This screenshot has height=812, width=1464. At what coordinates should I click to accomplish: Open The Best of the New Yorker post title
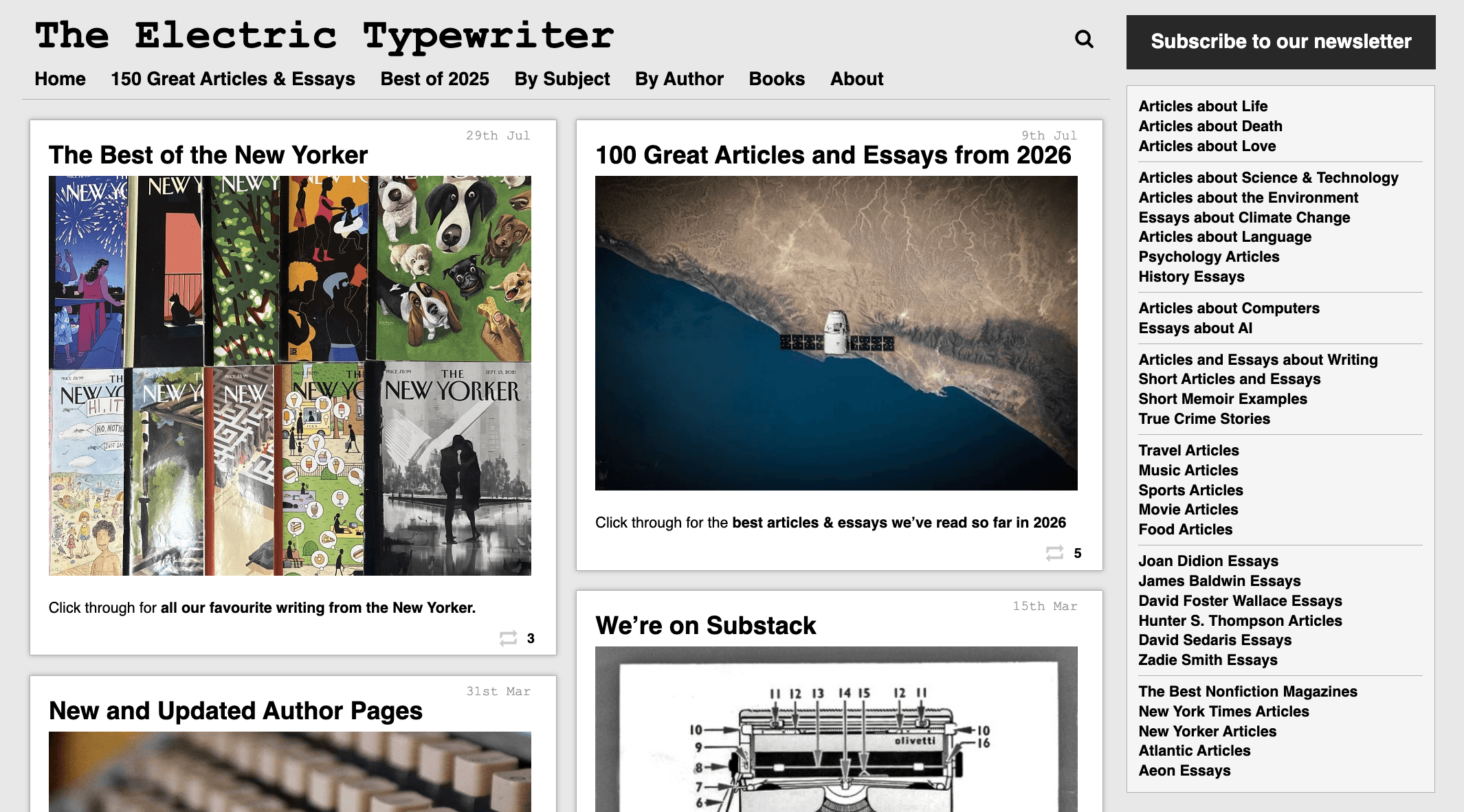click(x=208, y=155)
